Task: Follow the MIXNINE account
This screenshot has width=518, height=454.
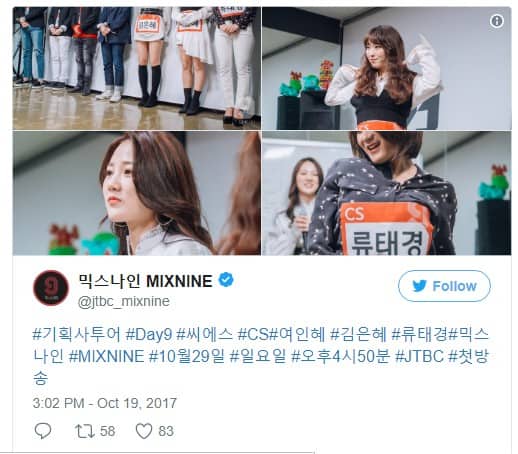Action: click(444, 286)
